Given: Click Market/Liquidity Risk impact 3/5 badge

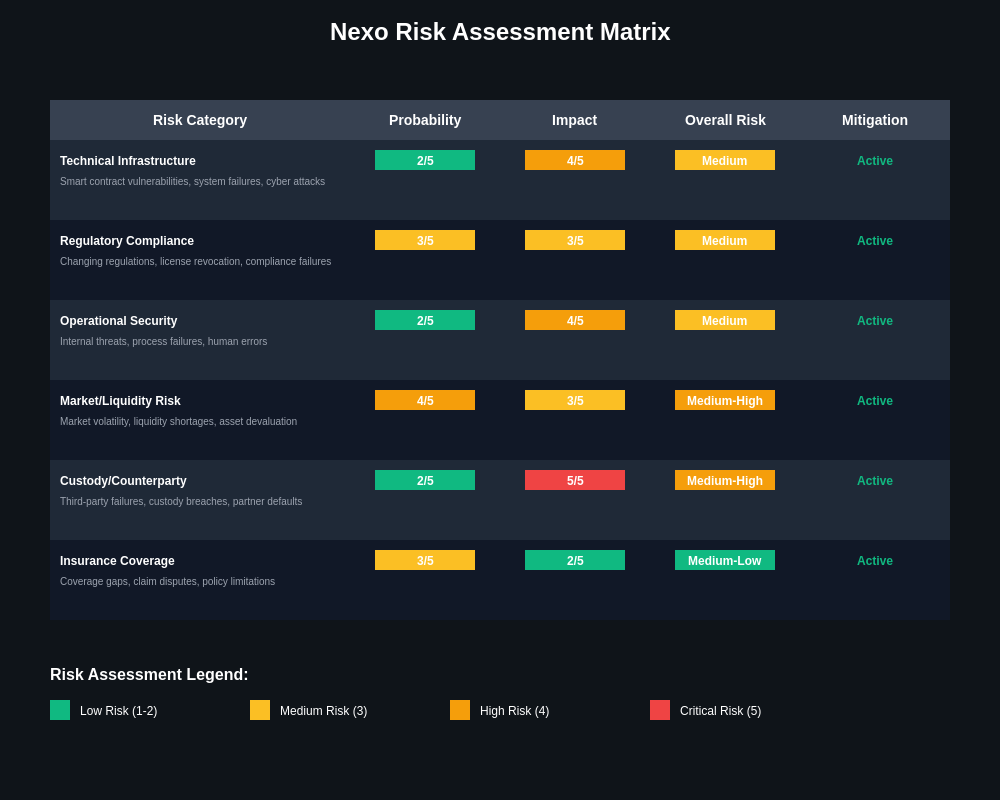Looking at the screenshot, I should [x=575, y=400].
